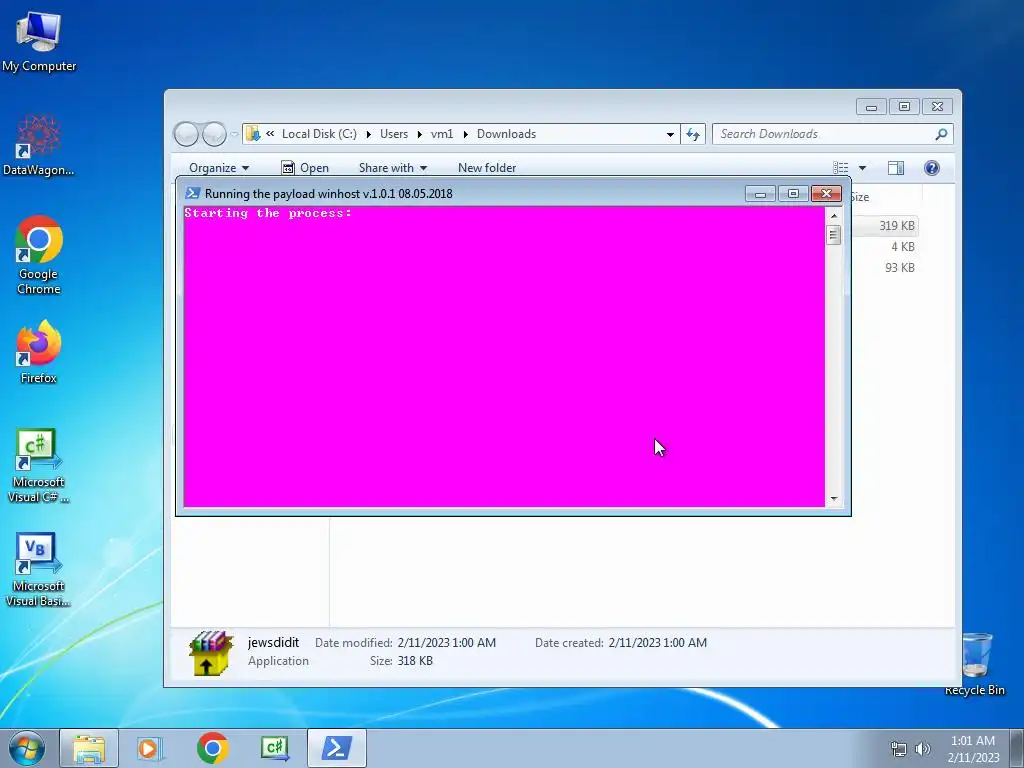Expand the arrow after Local Disk (C:)
The image size is (1024, 768).
368,134
